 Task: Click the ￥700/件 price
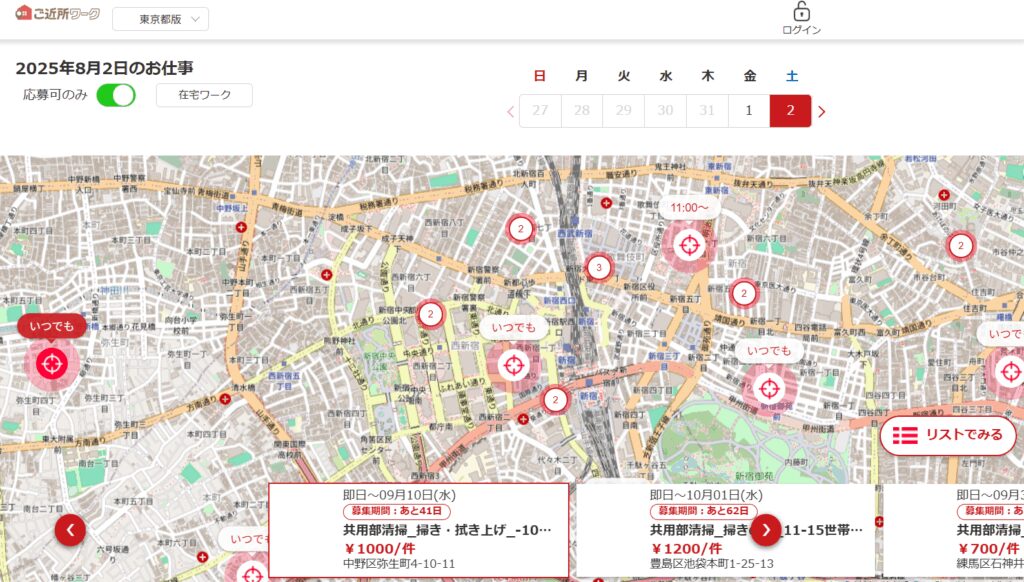pyautogui.click(x=989, y=549)
